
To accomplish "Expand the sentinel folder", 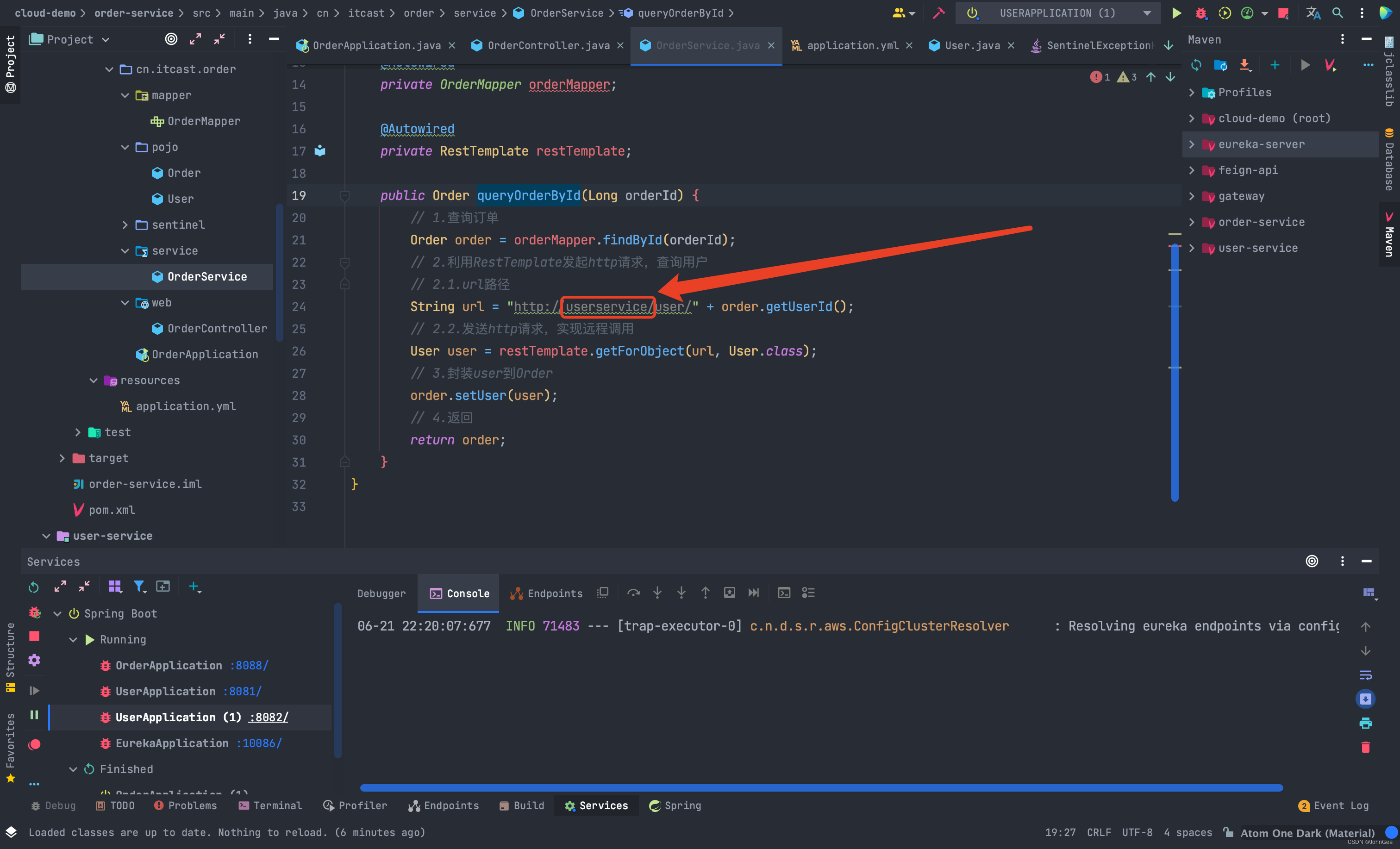I will pyautogui.click(x=125, y=225).
